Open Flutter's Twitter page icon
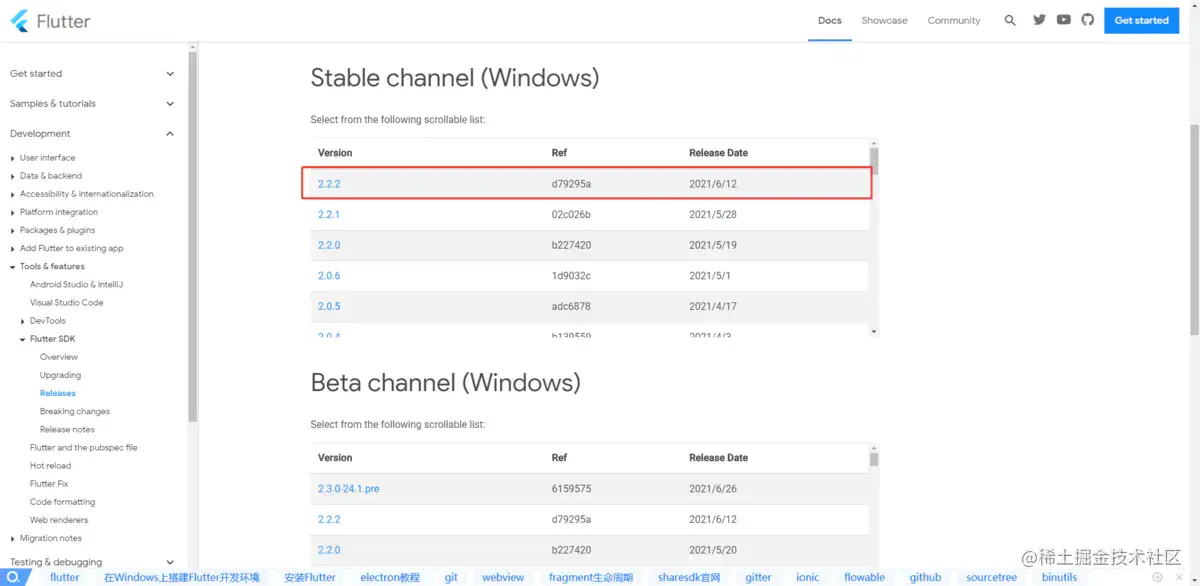 1039,20
